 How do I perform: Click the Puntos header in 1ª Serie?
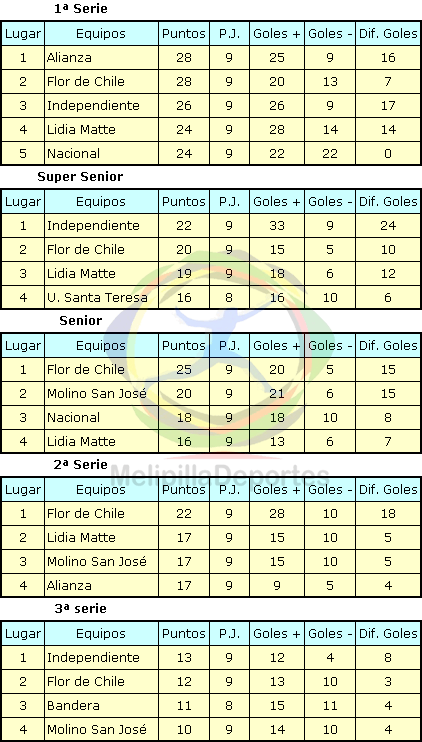(184, 34)
